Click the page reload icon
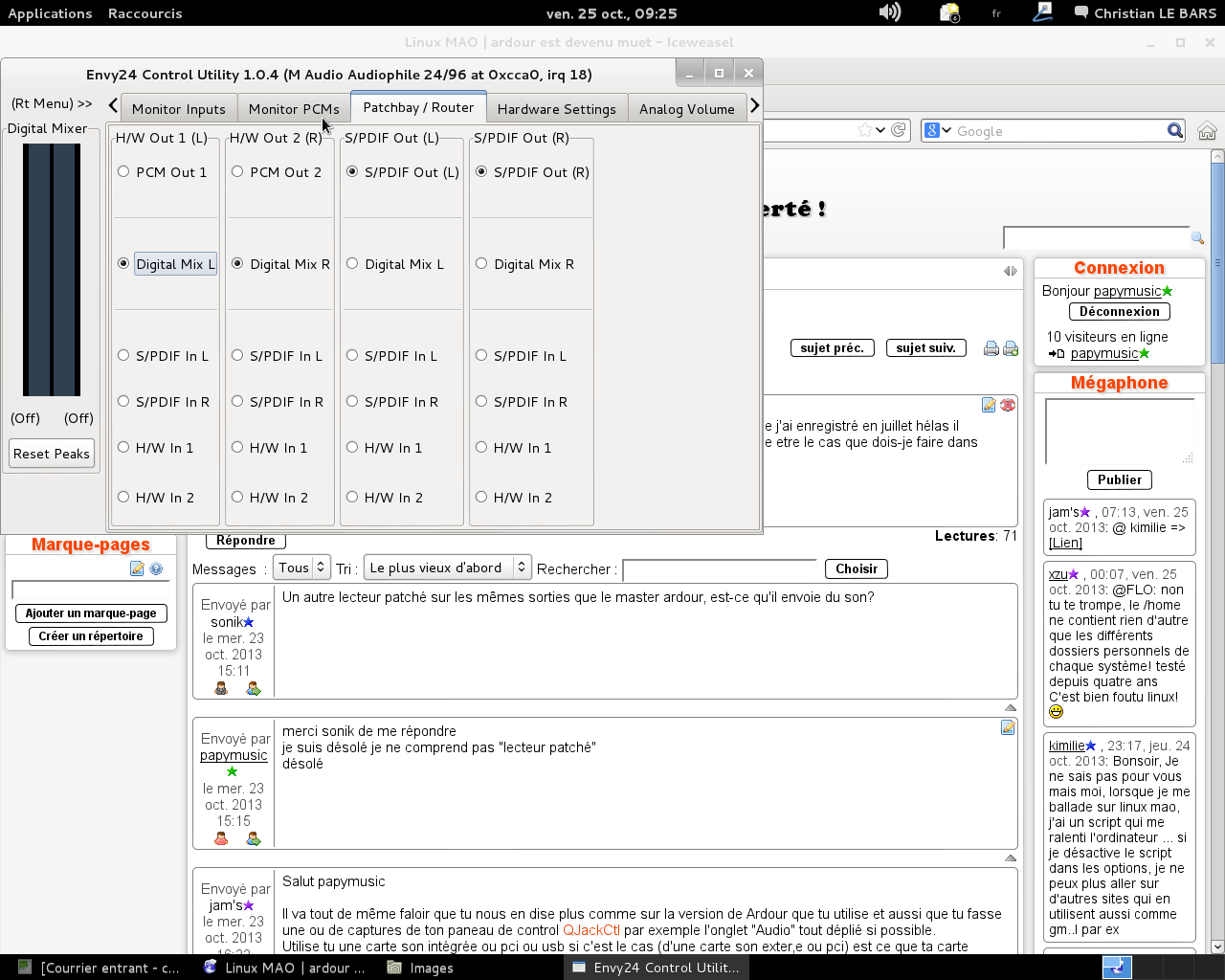Image resolution: width=1225 pixels, height=980 pixels. 899,130
